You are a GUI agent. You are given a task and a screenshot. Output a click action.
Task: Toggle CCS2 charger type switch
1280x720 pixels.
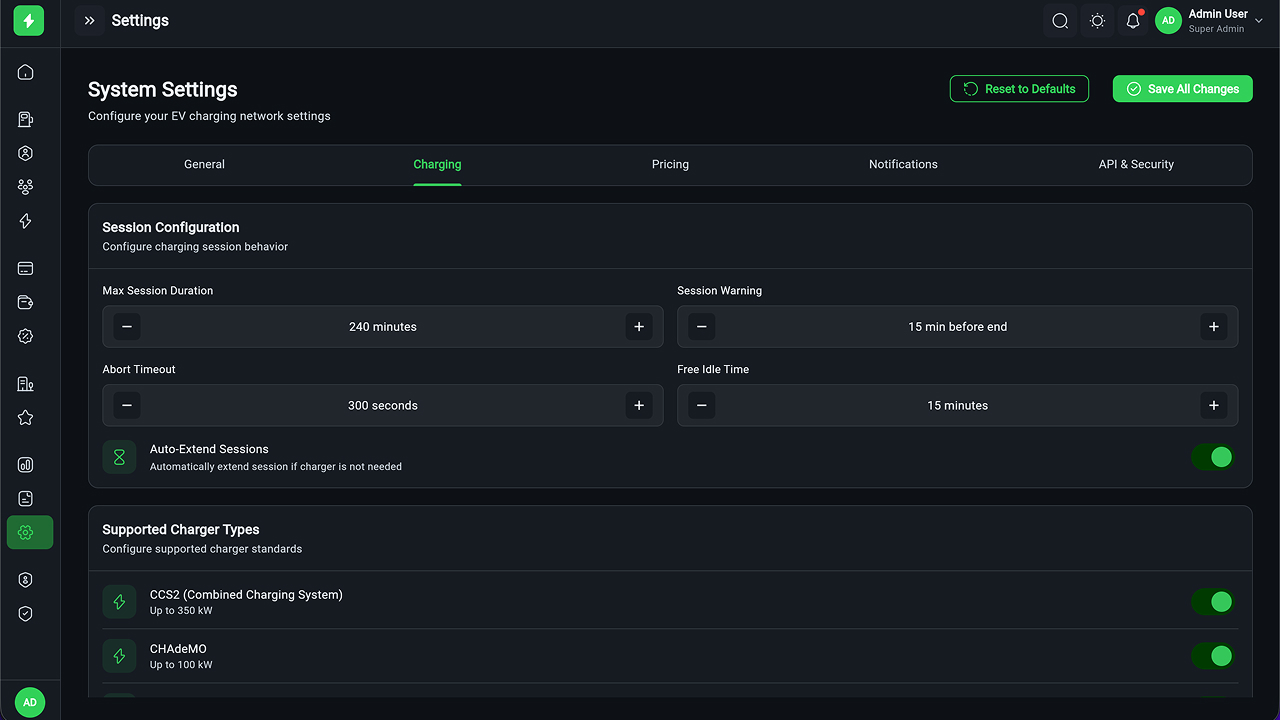click(1212, 601)
